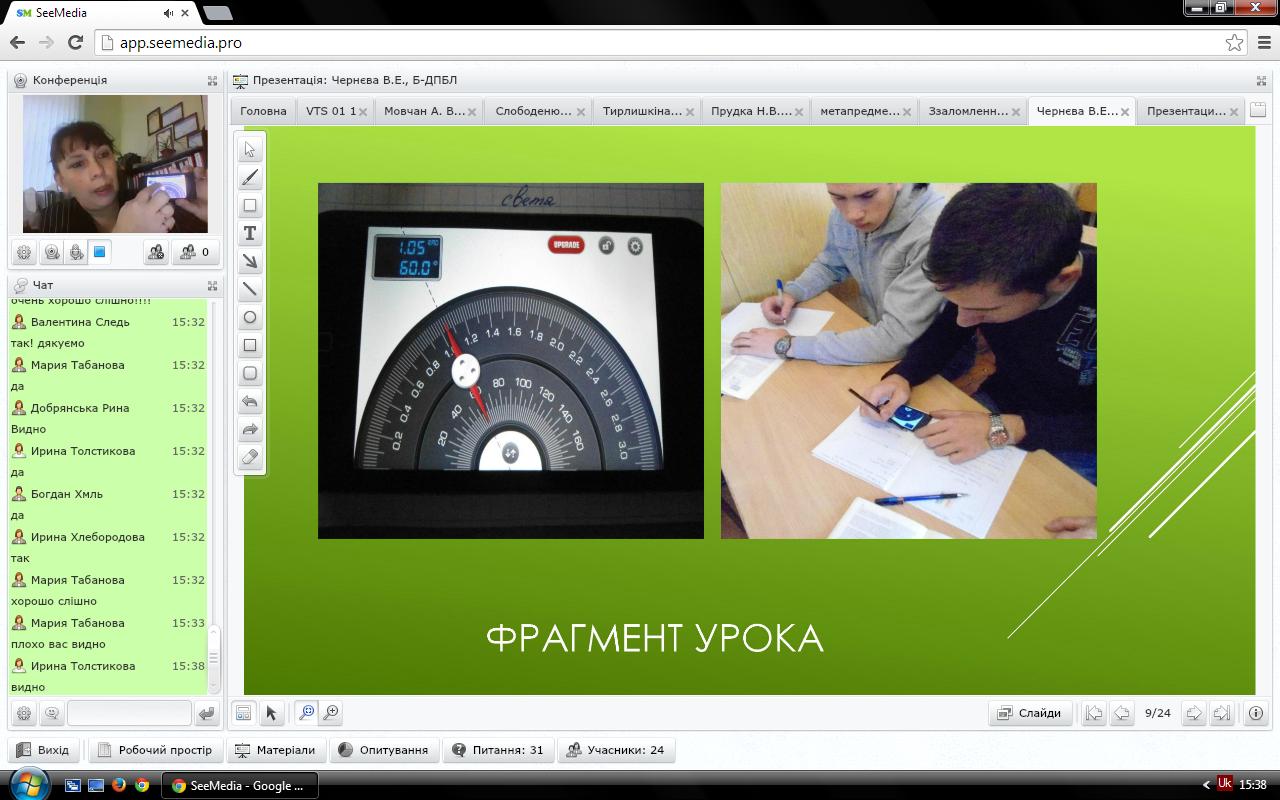This screenshot has width=1280, height=800.
Task: Expand the presentation panel to fullscreen
Action: pyautogui.click(x=1261, y=80)
